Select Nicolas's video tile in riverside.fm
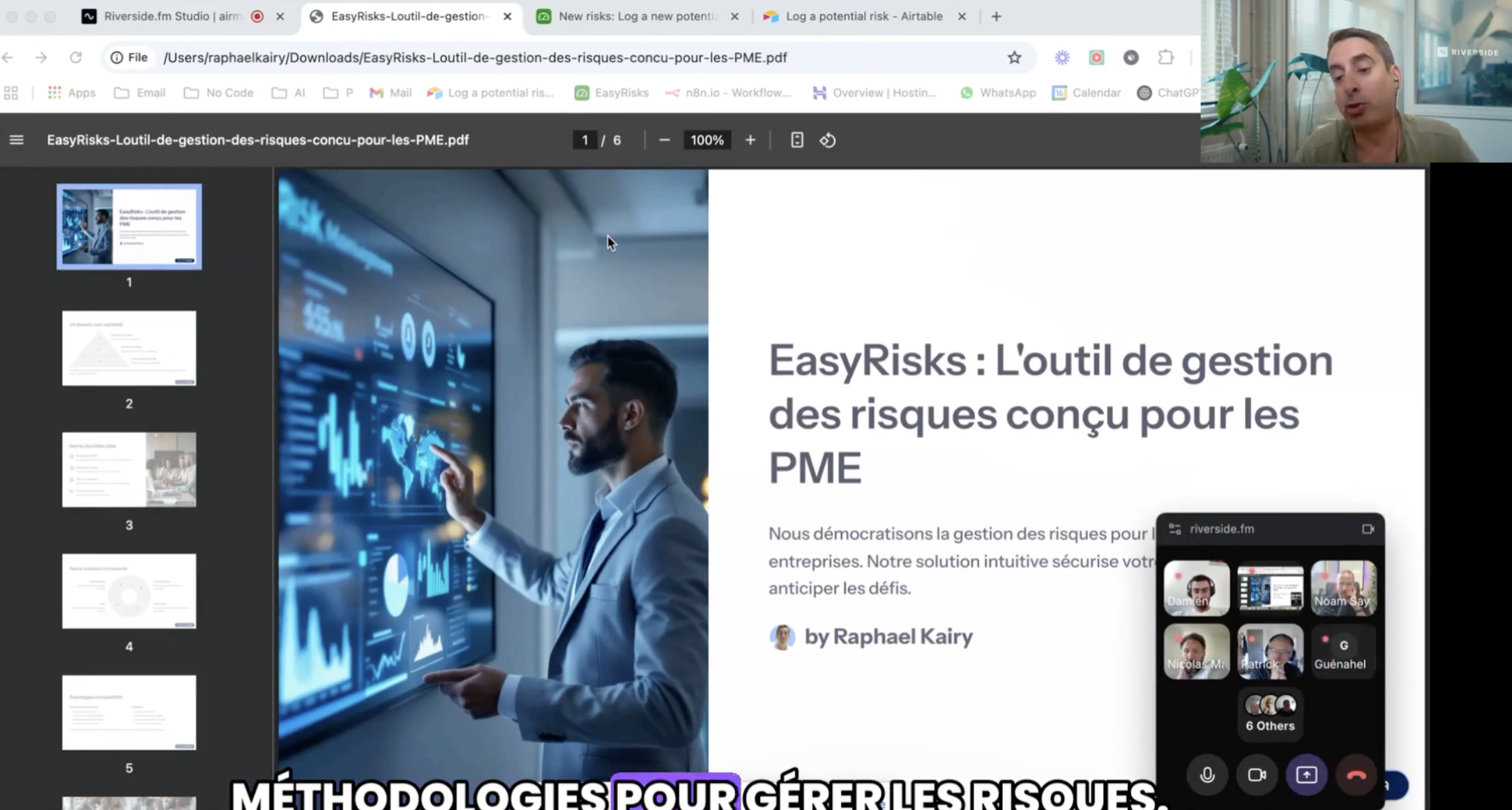Image resolution: width=1512 pixels, height=810 pixels. tap(1197, 651)
